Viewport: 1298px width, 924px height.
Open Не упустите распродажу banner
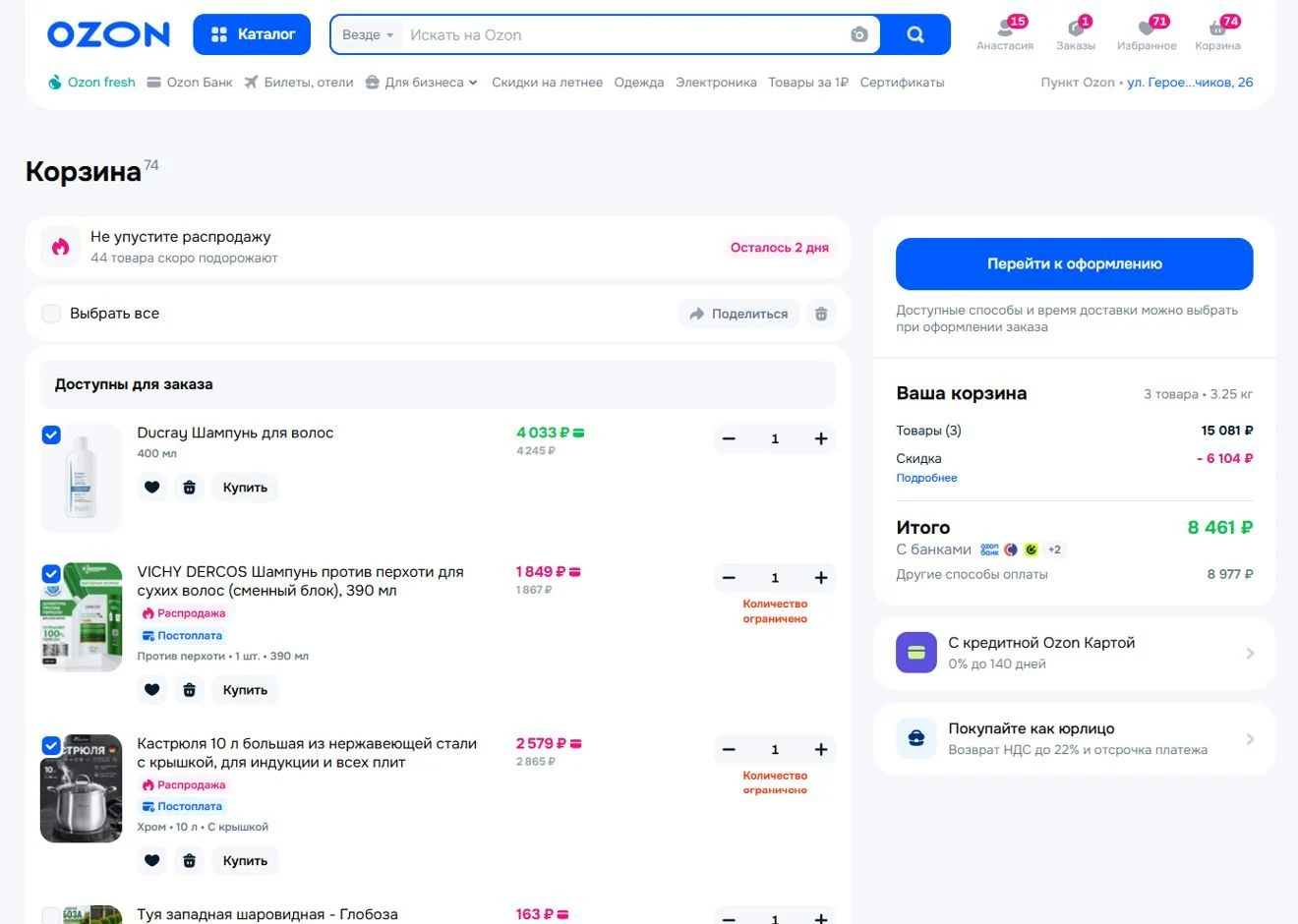point(438,247)
